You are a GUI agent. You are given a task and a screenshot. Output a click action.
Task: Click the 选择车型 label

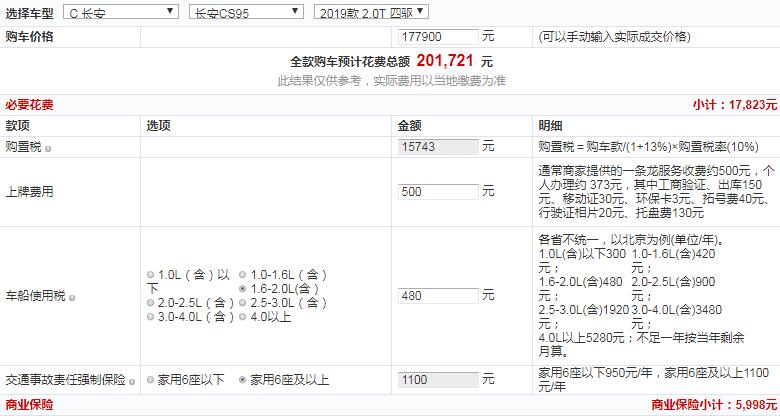click(29, 13)
